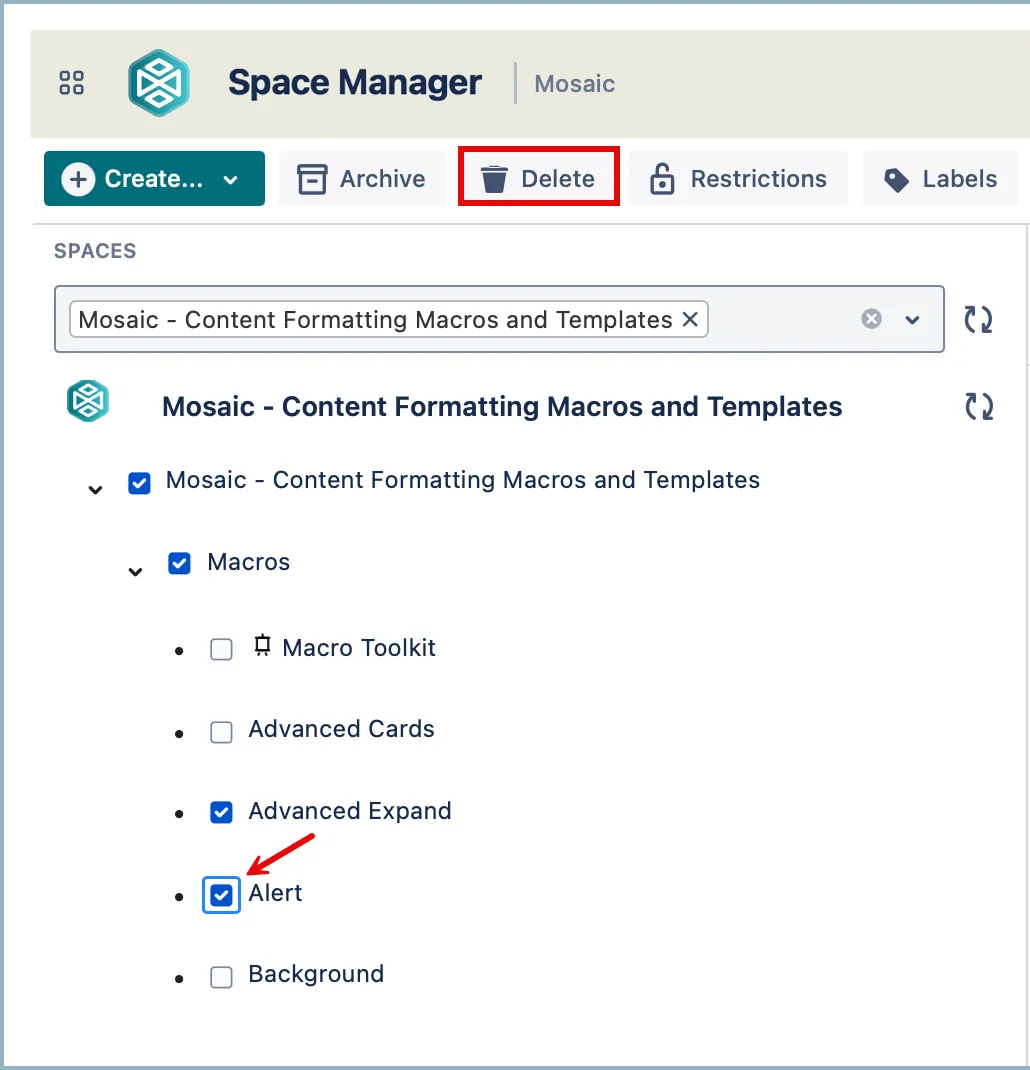Image resolution: width=1030 pixels, height=1070 pixels.
Task: Uncheck the Macros checkbox
Action: [180, 564]
